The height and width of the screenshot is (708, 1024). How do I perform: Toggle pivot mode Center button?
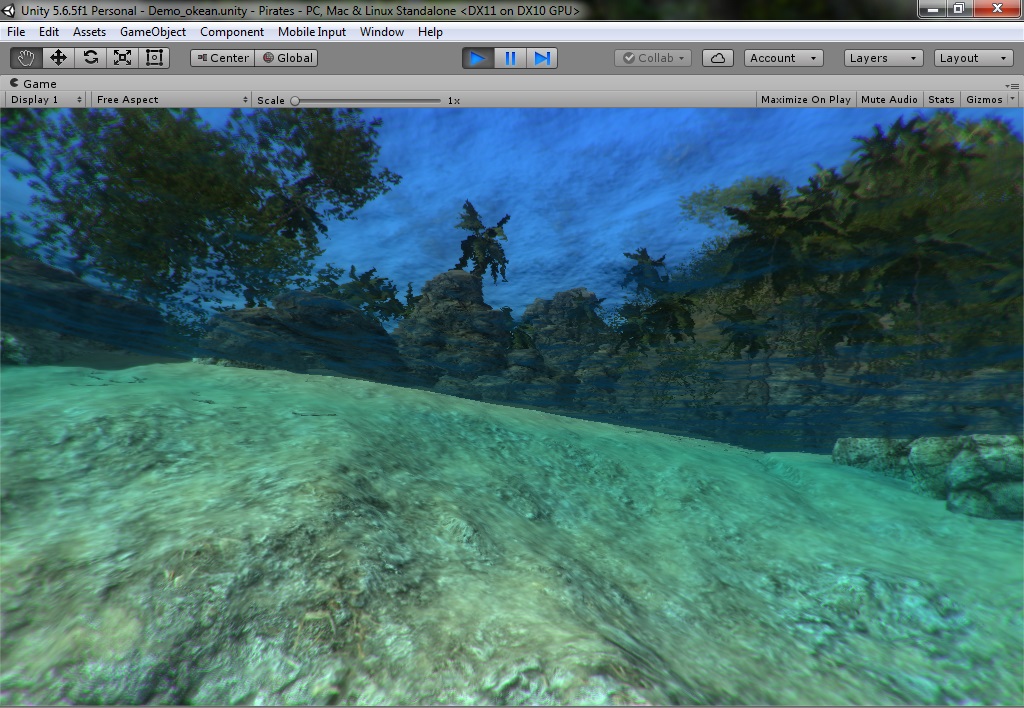pos(223,58)
